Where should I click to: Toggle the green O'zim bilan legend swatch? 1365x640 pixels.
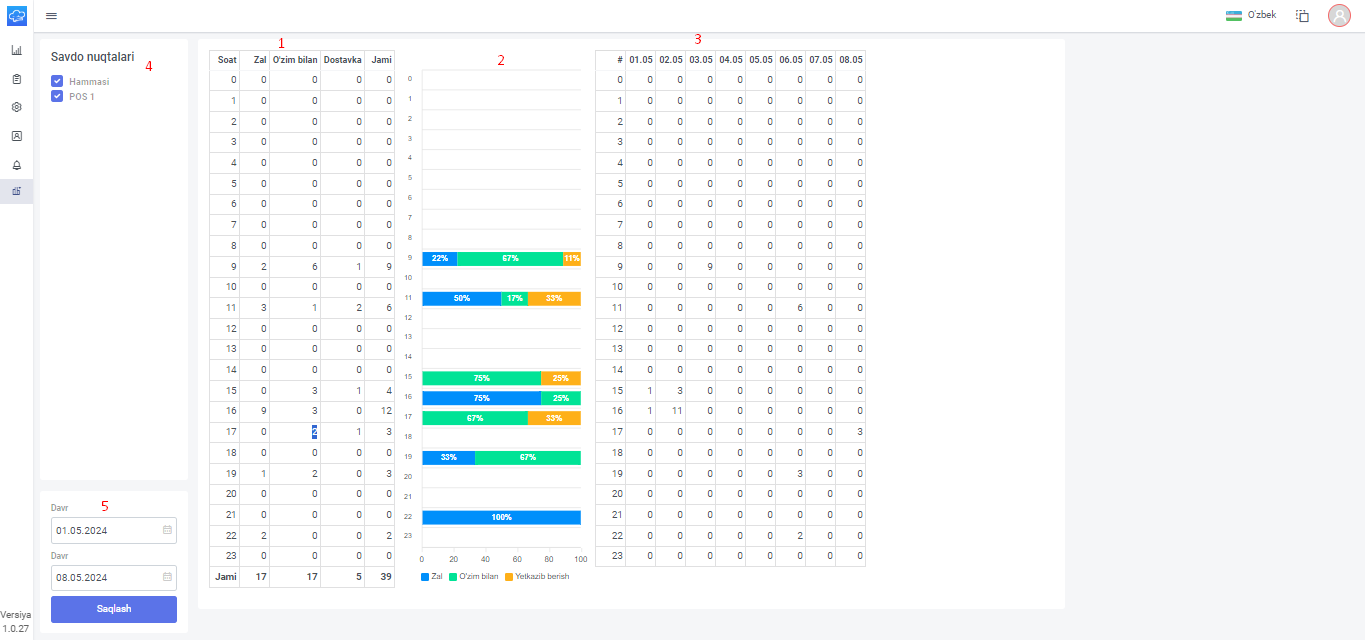pos(453,577)
